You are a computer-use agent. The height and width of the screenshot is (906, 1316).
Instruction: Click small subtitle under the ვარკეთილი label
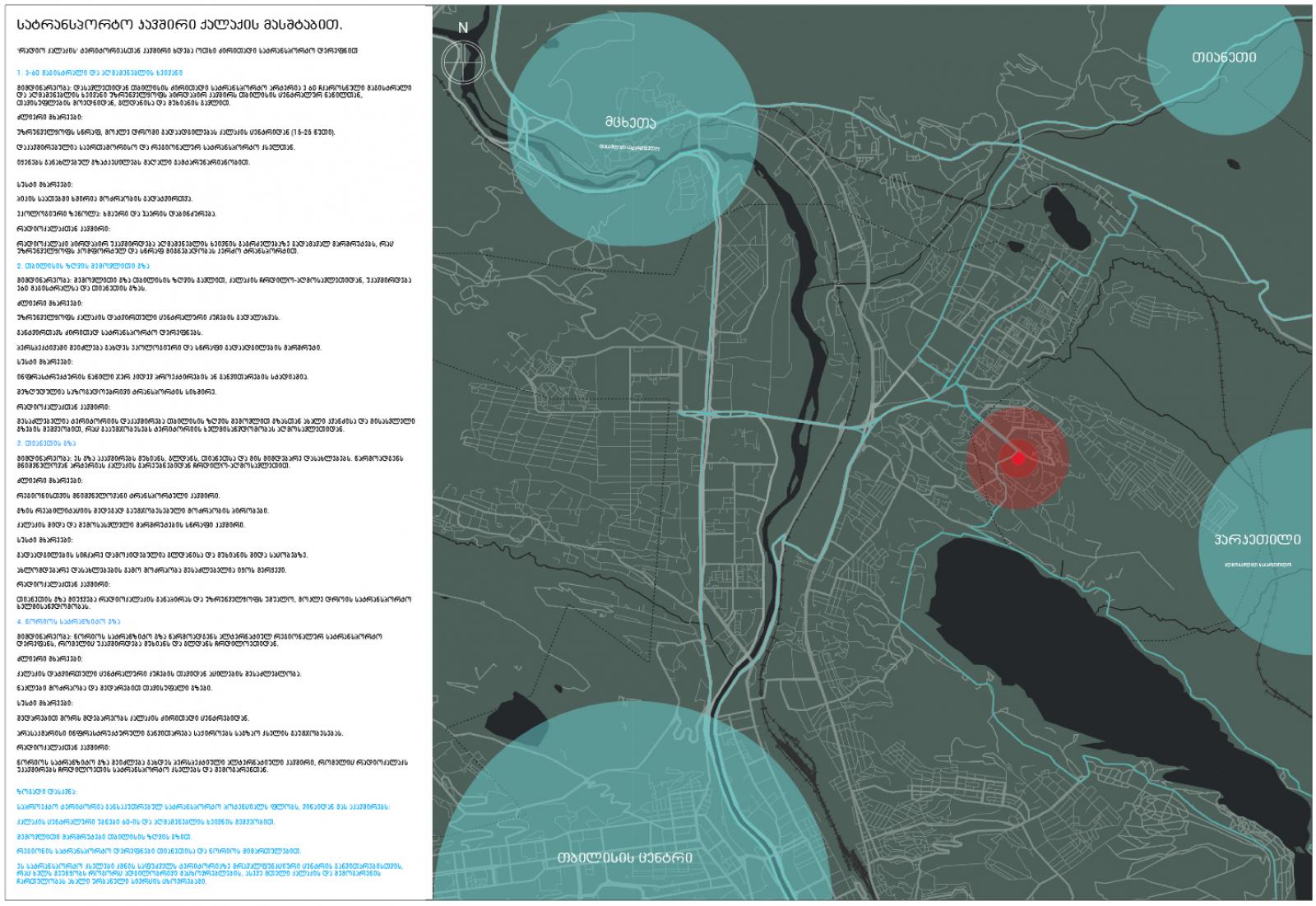[1257, 565]
